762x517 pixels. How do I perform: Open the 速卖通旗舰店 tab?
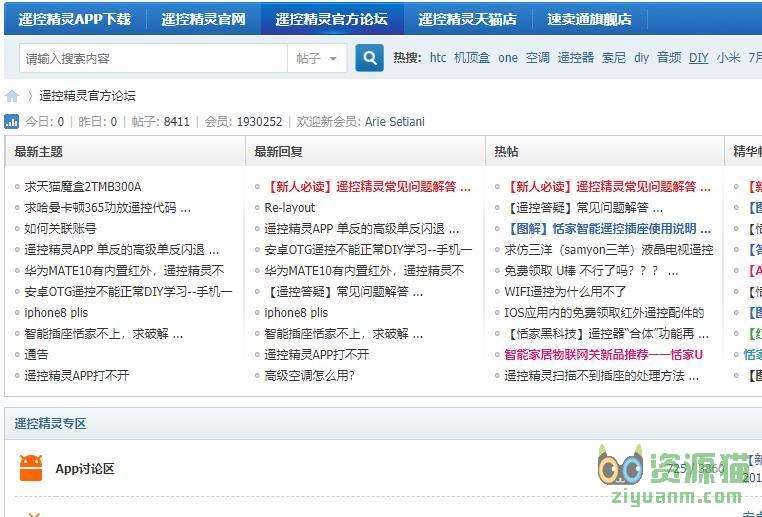point(589,19)
